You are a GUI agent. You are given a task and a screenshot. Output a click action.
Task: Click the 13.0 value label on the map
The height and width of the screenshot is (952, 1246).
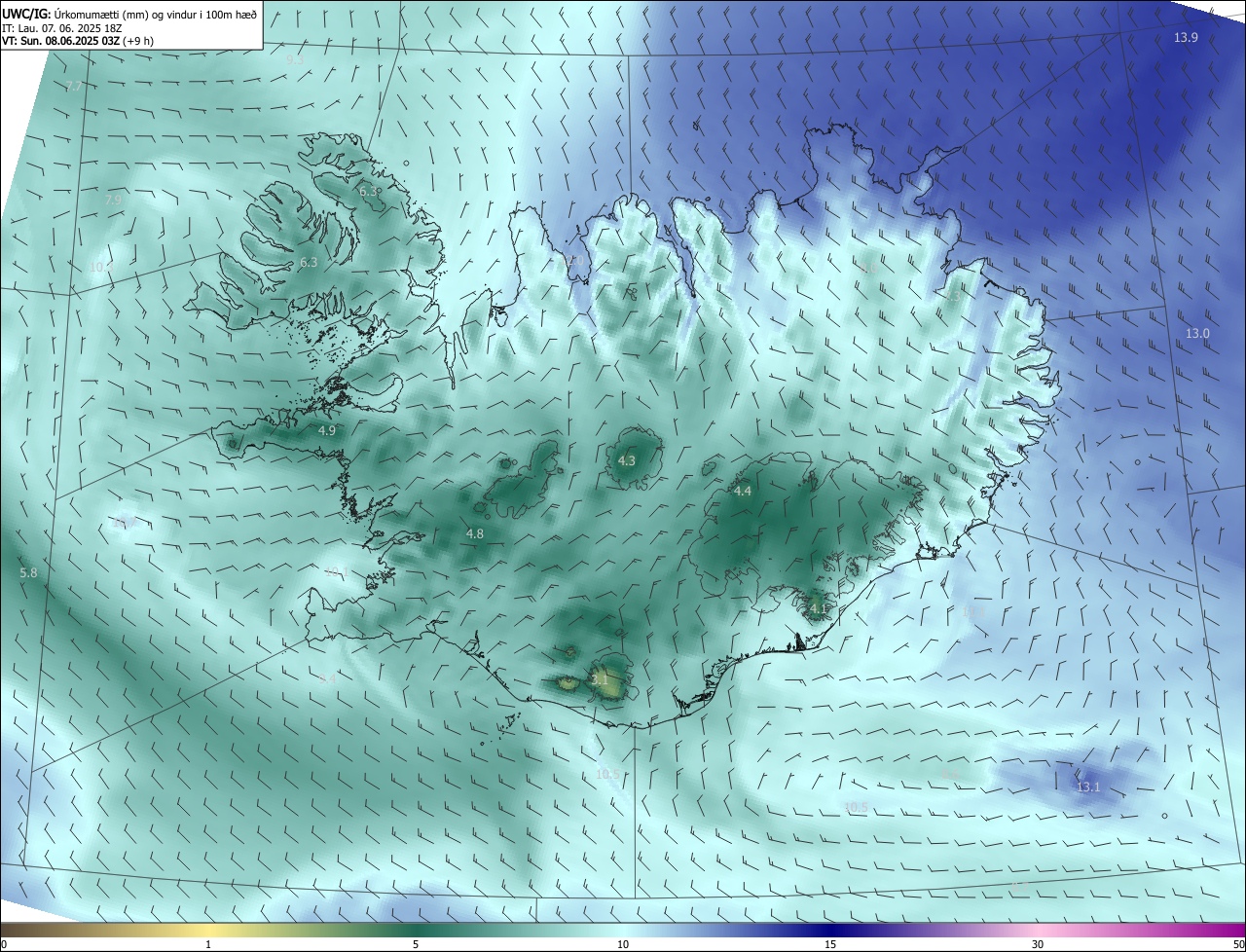tap(1197, 333)
